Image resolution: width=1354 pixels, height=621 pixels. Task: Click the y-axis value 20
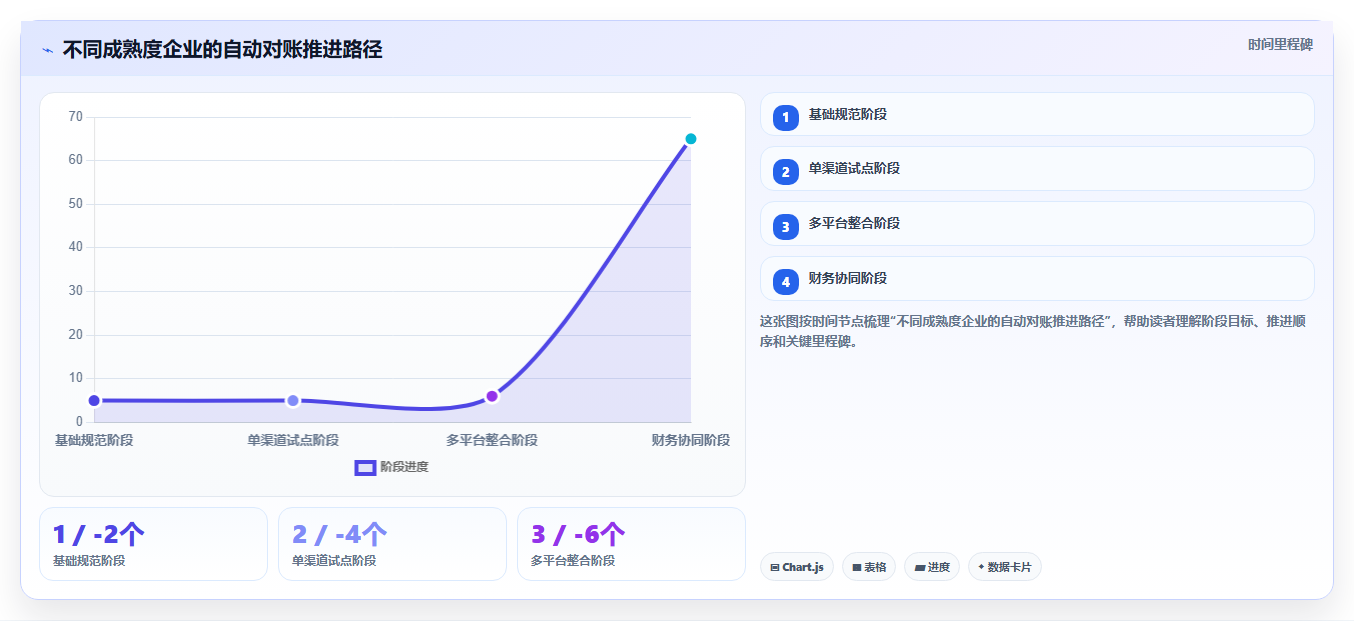(x=76, y=335)
